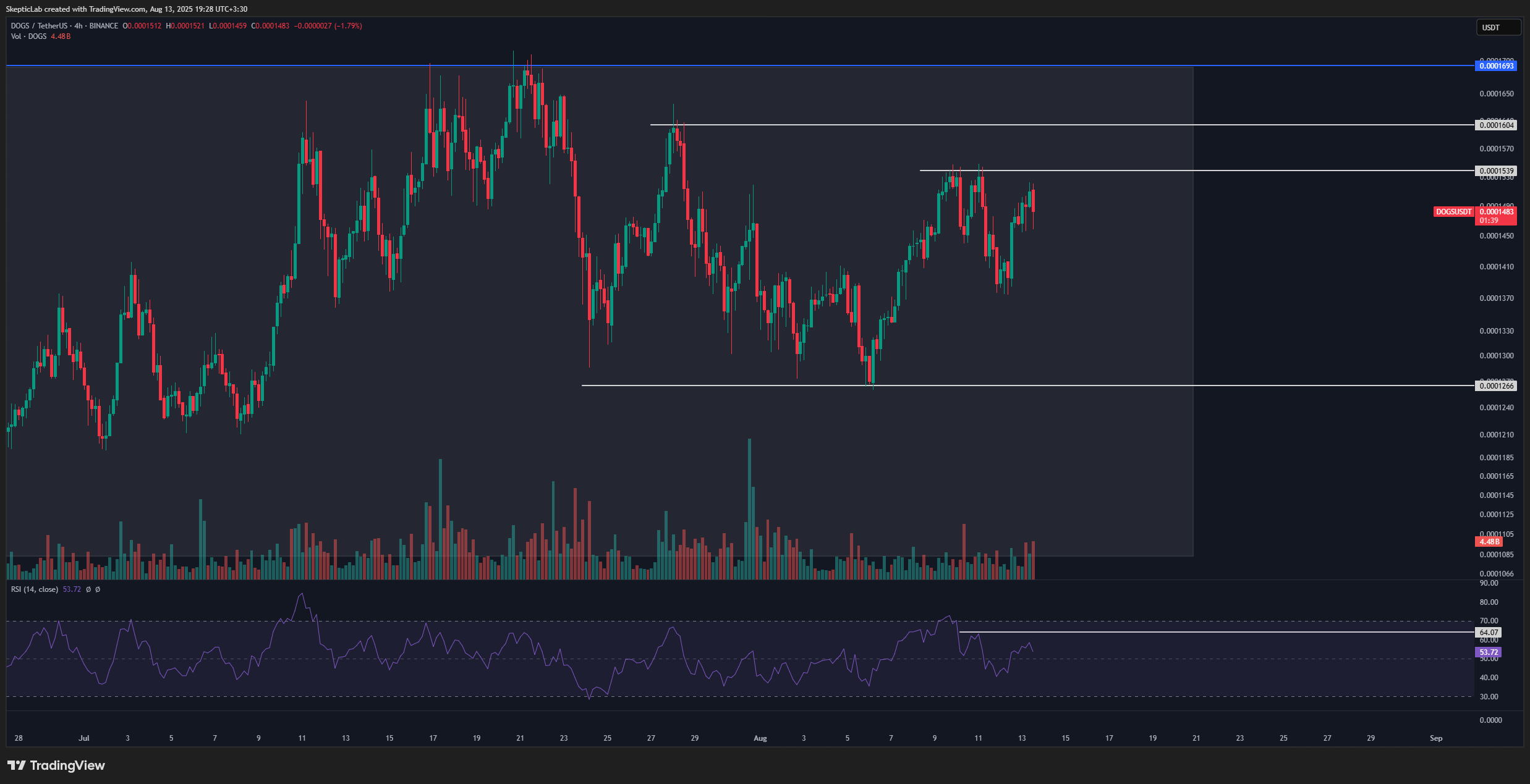Click the Sep label on time axis

tap(1436, 738)
